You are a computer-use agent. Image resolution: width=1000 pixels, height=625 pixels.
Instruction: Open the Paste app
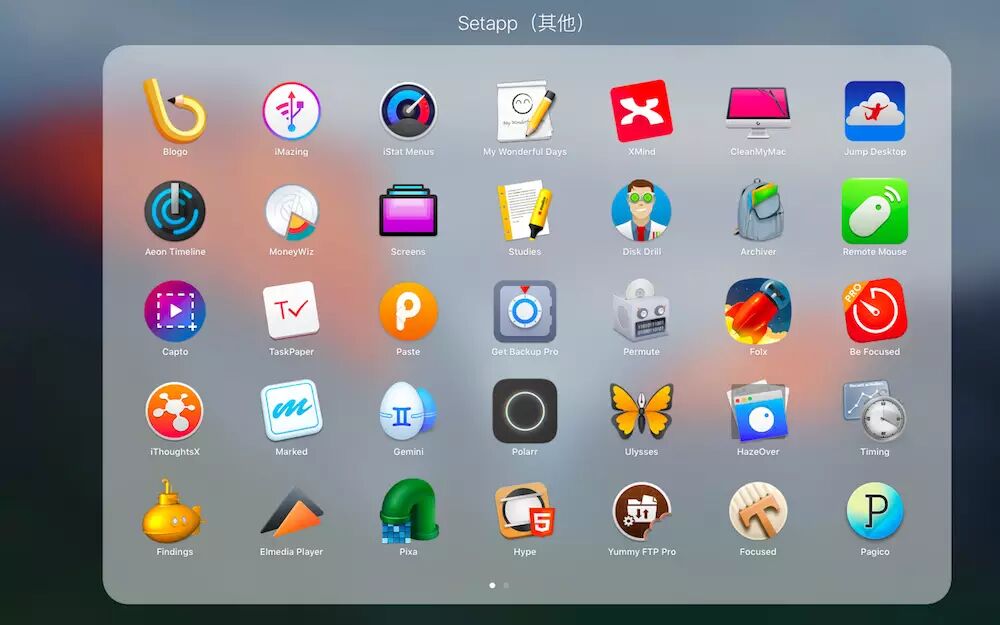[x=408, y=311]
